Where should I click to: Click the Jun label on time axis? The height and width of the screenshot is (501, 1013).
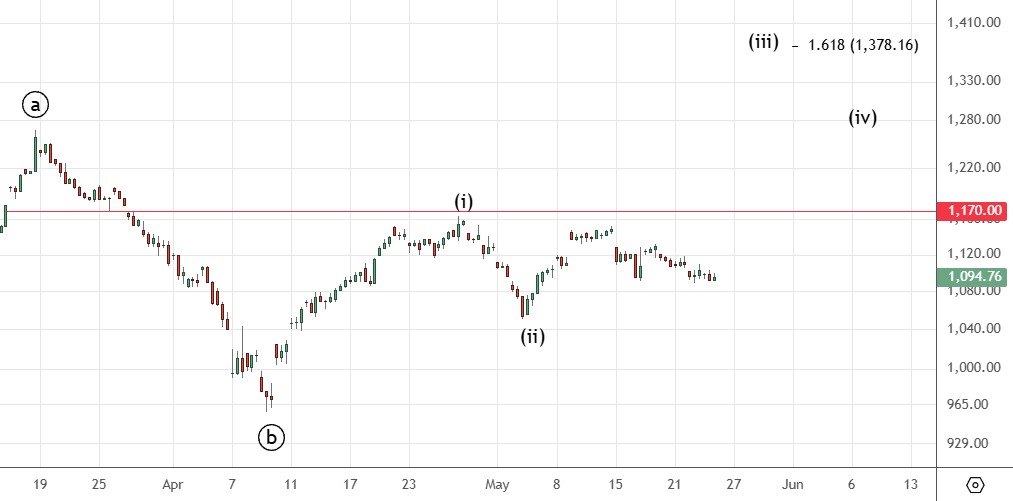tap(793, 484)
